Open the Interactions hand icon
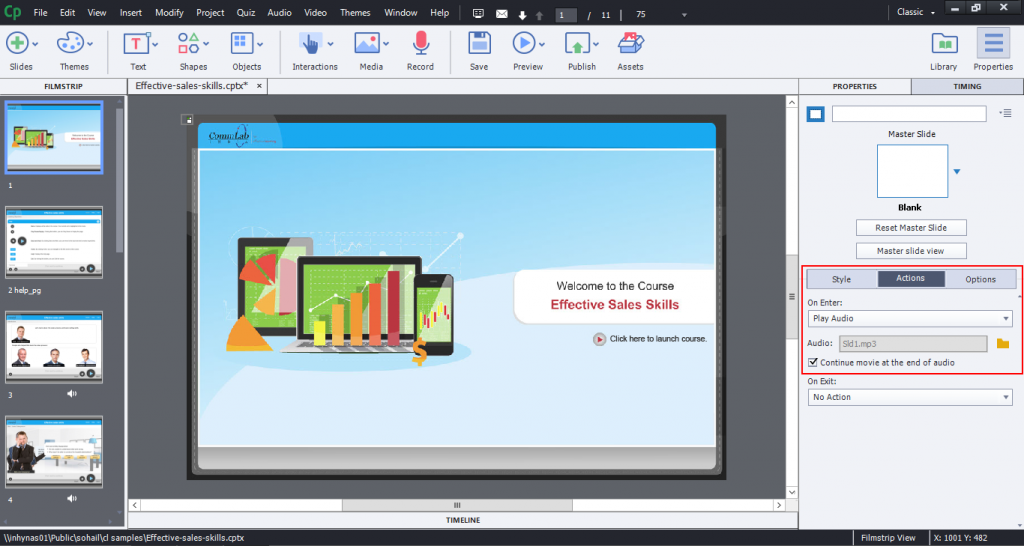Screen dimensions: 1024x546 tap(310, 44)
